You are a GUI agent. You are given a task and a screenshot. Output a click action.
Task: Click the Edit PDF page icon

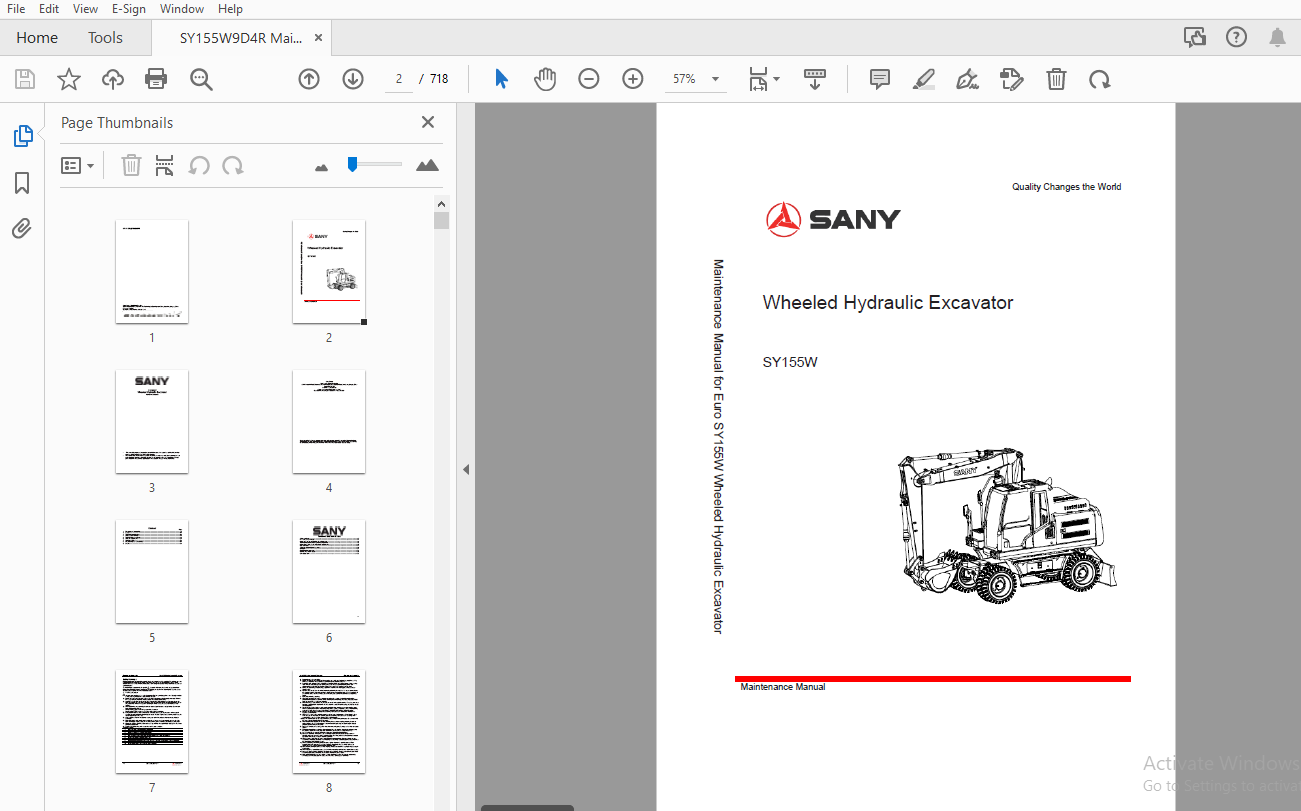pos(1012,79)
